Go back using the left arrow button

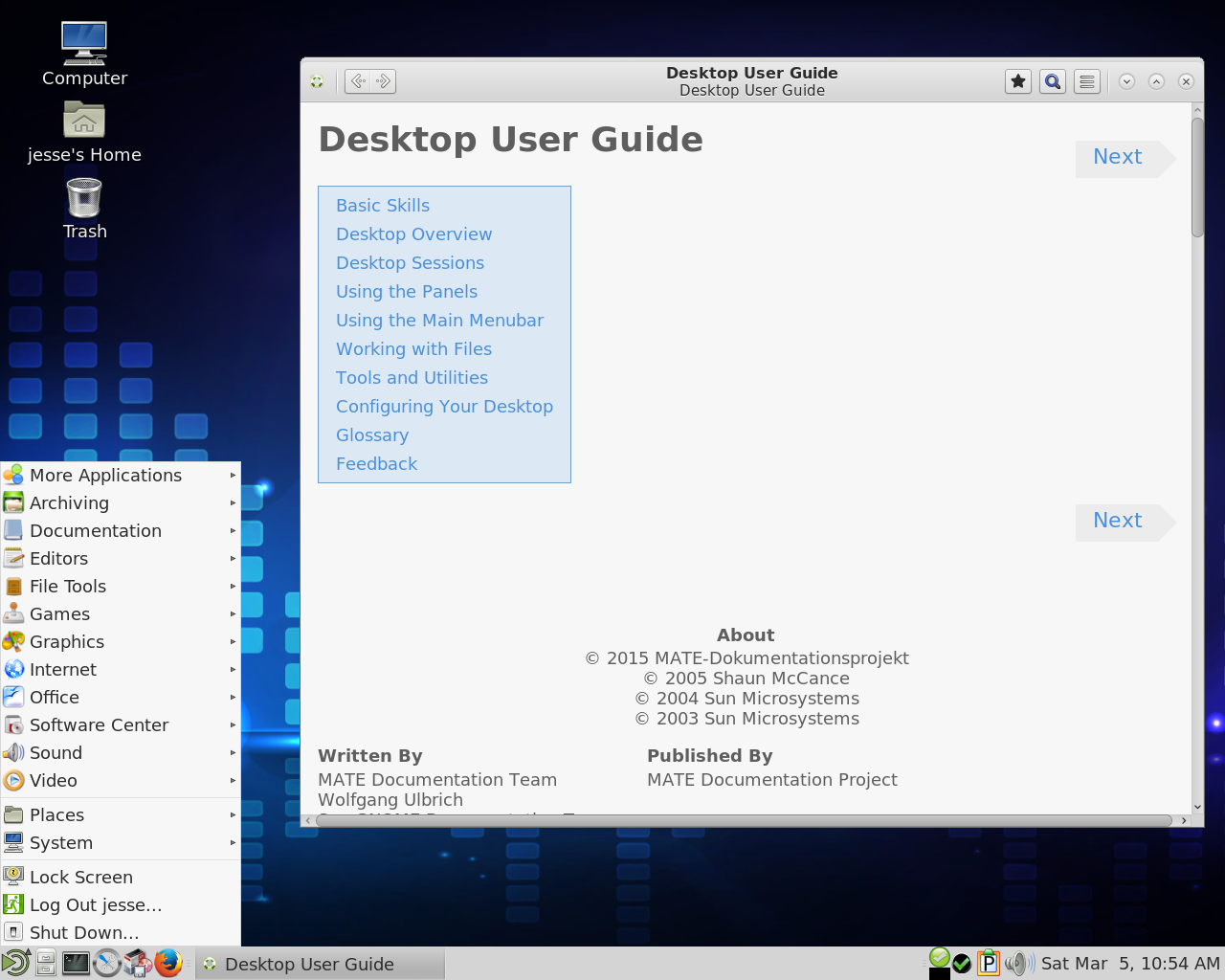(358, 81)
